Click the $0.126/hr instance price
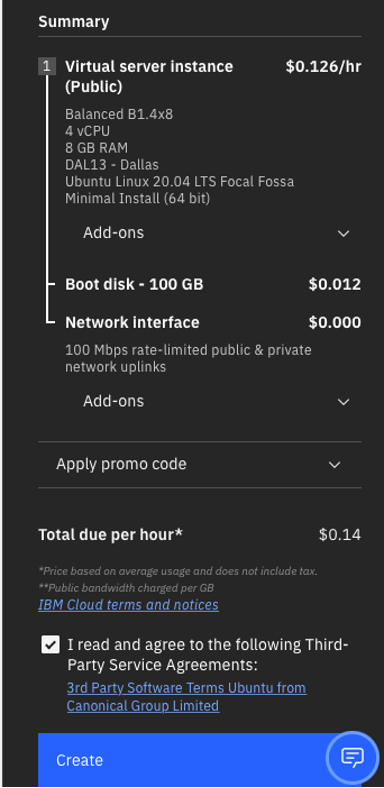This screenshot has width=384, height=788. [323, 66]
